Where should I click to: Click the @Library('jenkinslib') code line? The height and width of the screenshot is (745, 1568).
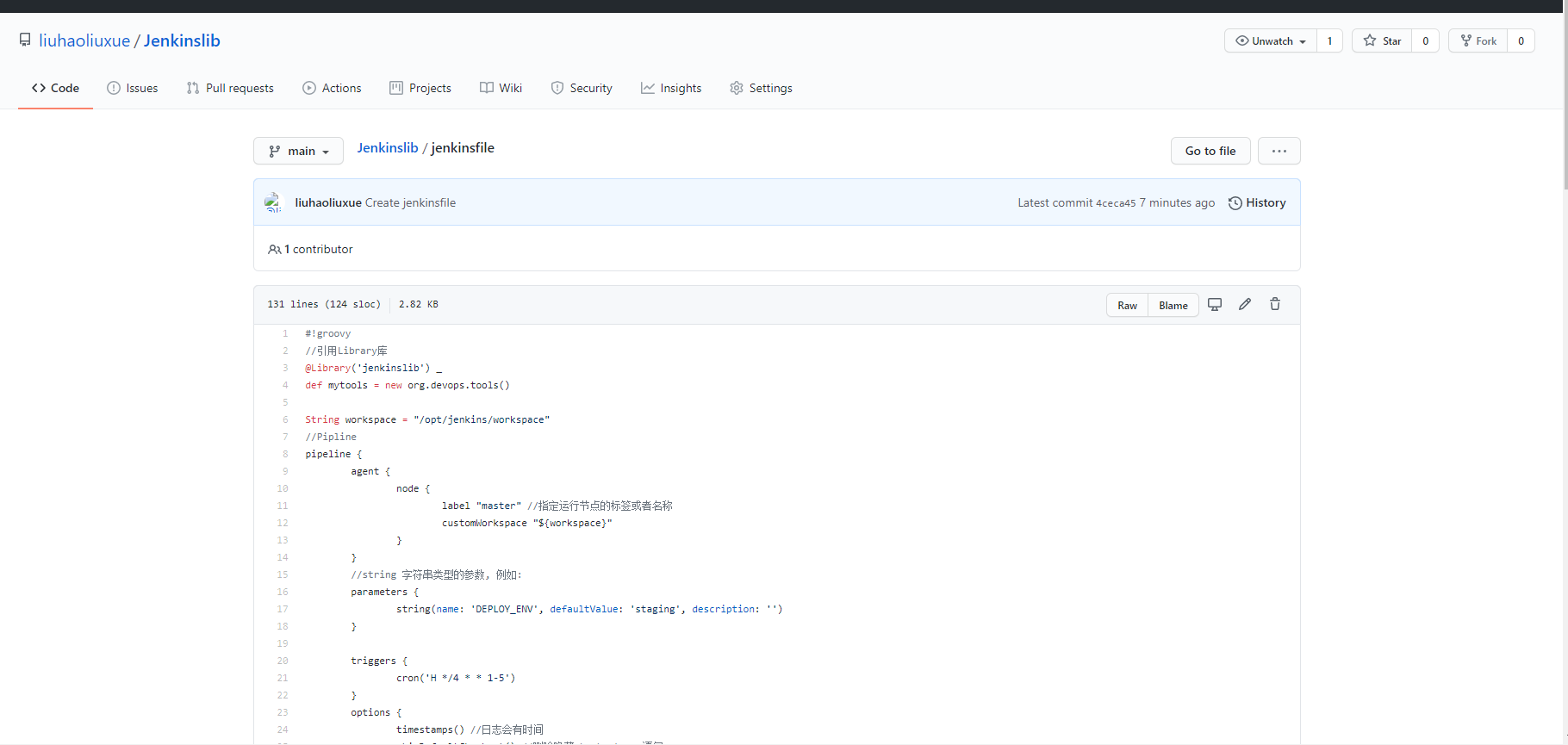tap(373, 368)
